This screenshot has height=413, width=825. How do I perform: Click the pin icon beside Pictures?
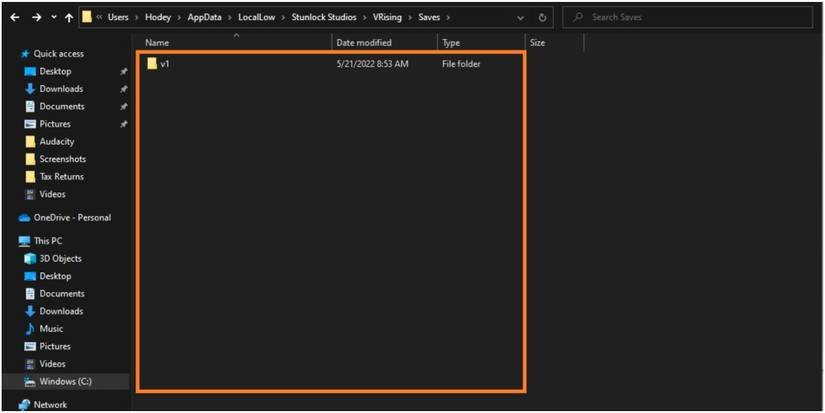click(x=123, y=124)
